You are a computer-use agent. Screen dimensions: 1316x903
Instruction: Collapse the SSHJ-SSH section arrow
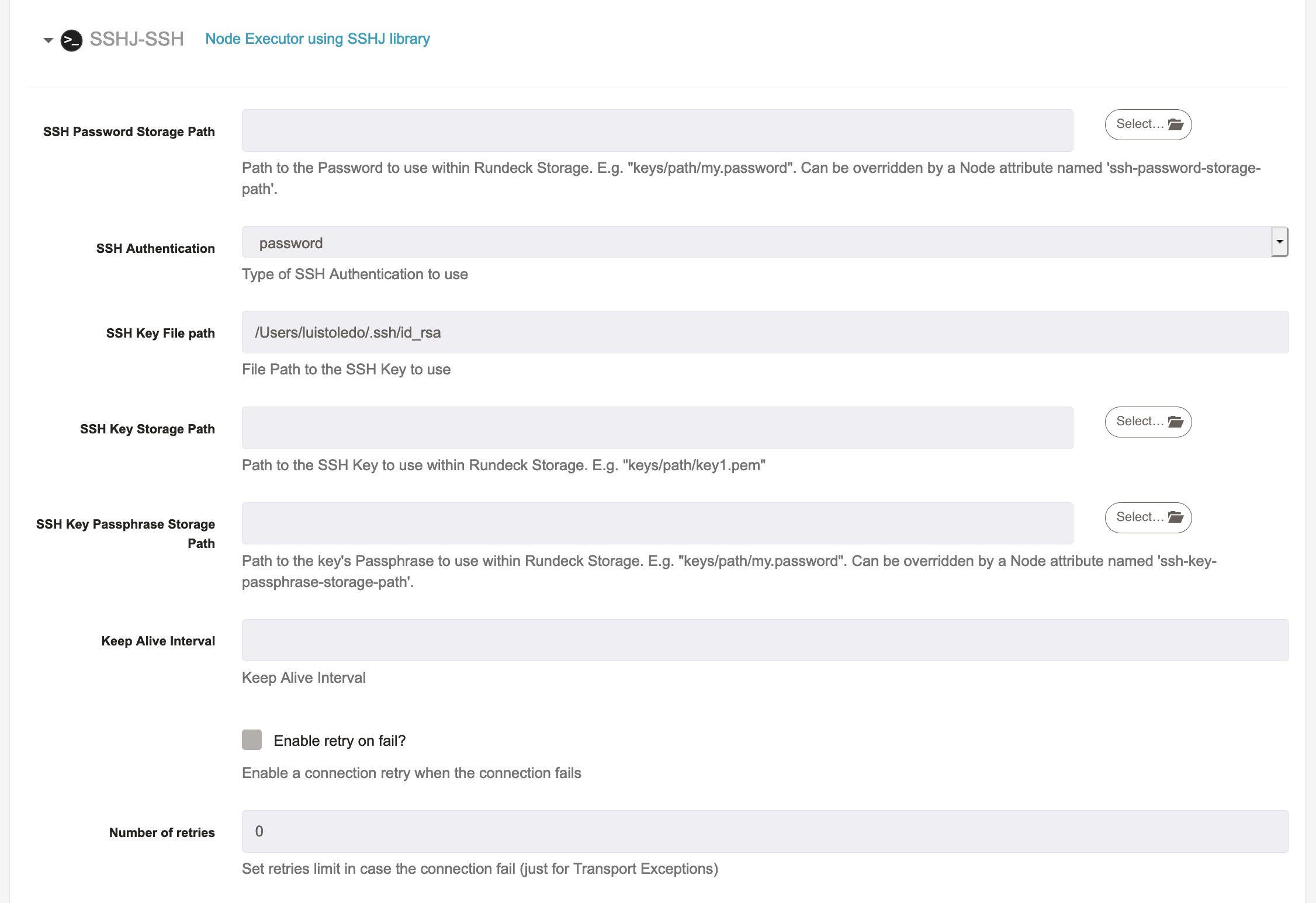(x=49, y=40)
